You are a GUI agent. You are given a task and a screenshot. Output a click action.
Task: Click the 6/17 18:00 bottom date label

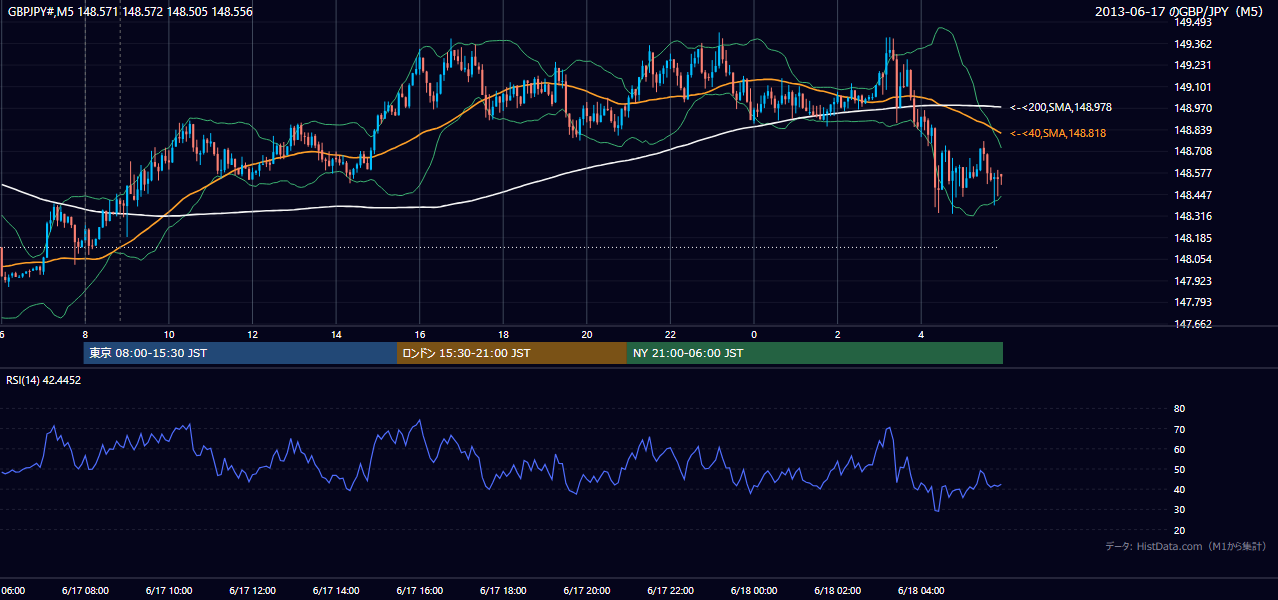click(x=502, y=591)
